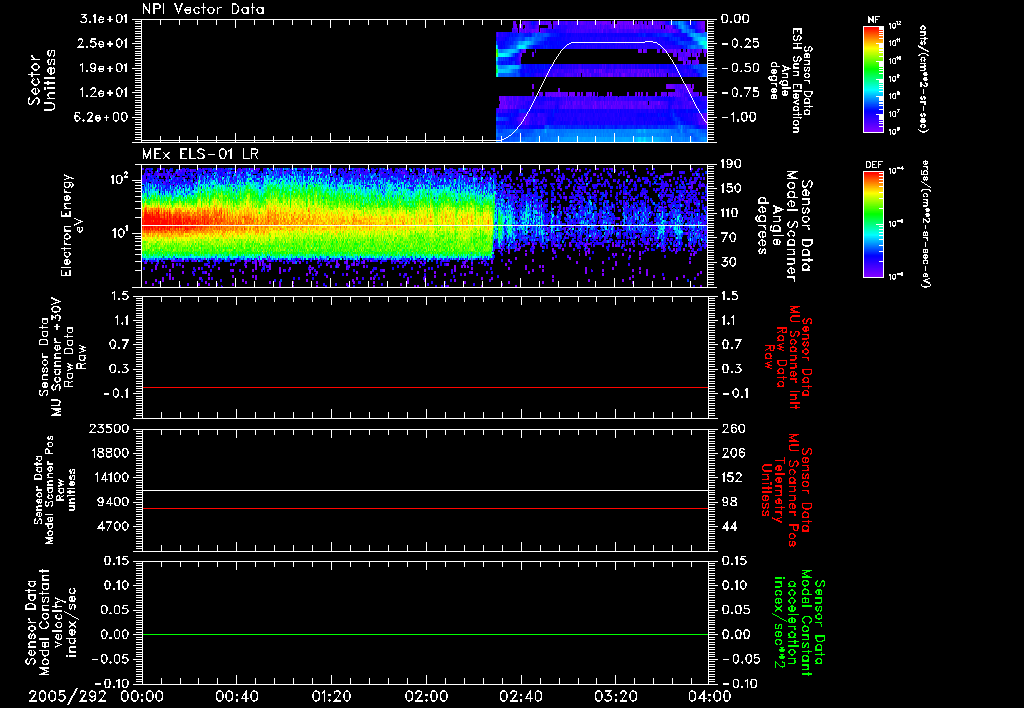Viewport: 1024px width, 708px height.
Task: Click the 'MU Scanner +30V Raw Data' axis label
Action: pyautogui.click(x=63, y=357)
